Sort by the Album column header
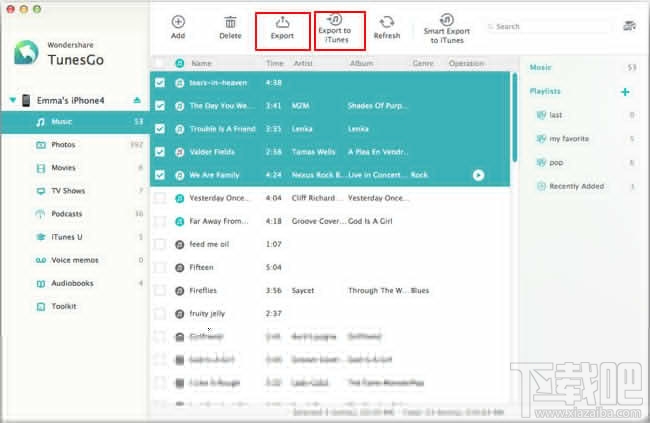 coord(361,63)
